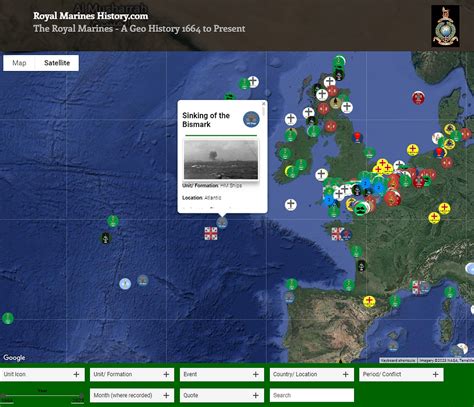The image size is (474, 407).
Task: Expand the Unit/ Formation filter
Action: pos(132,374)
